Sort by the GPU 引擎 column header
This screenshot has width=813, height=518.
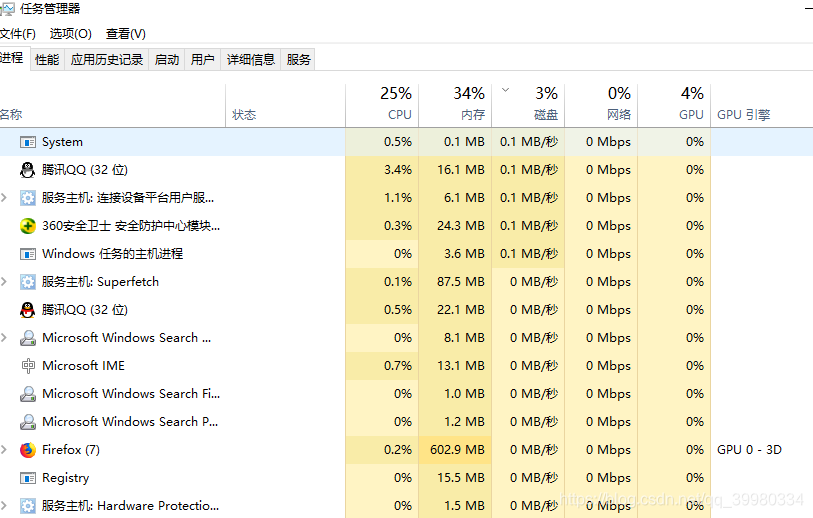(x=762, y=106)
